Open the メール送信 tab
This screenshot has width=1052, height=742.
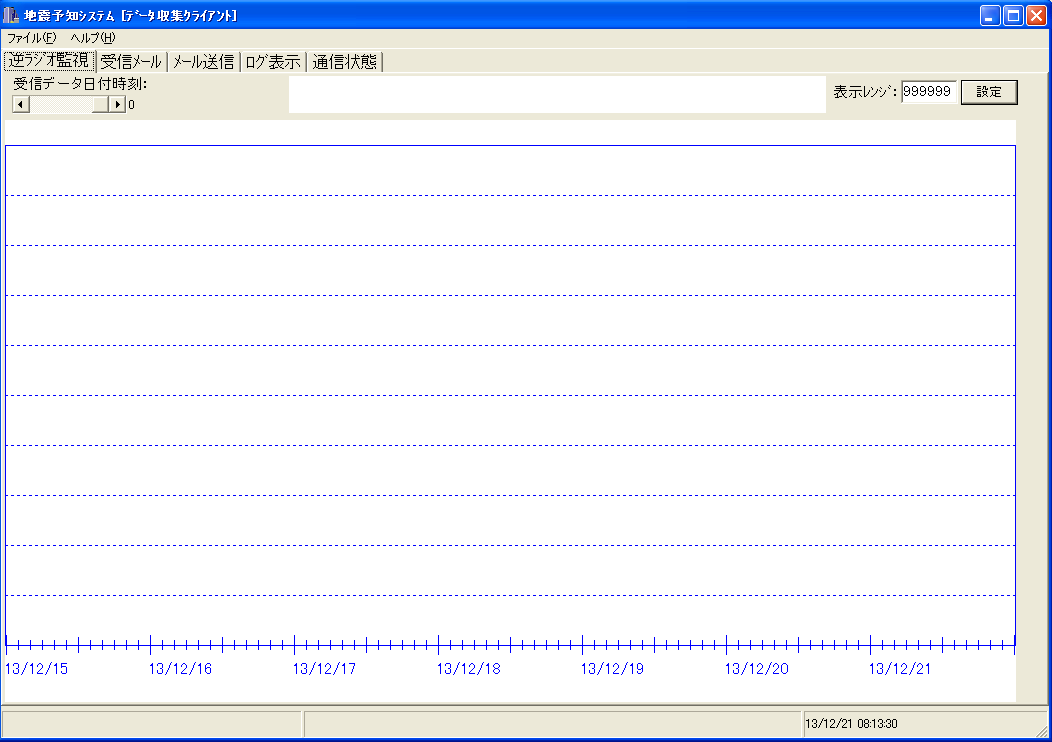(x=203, y=62)
